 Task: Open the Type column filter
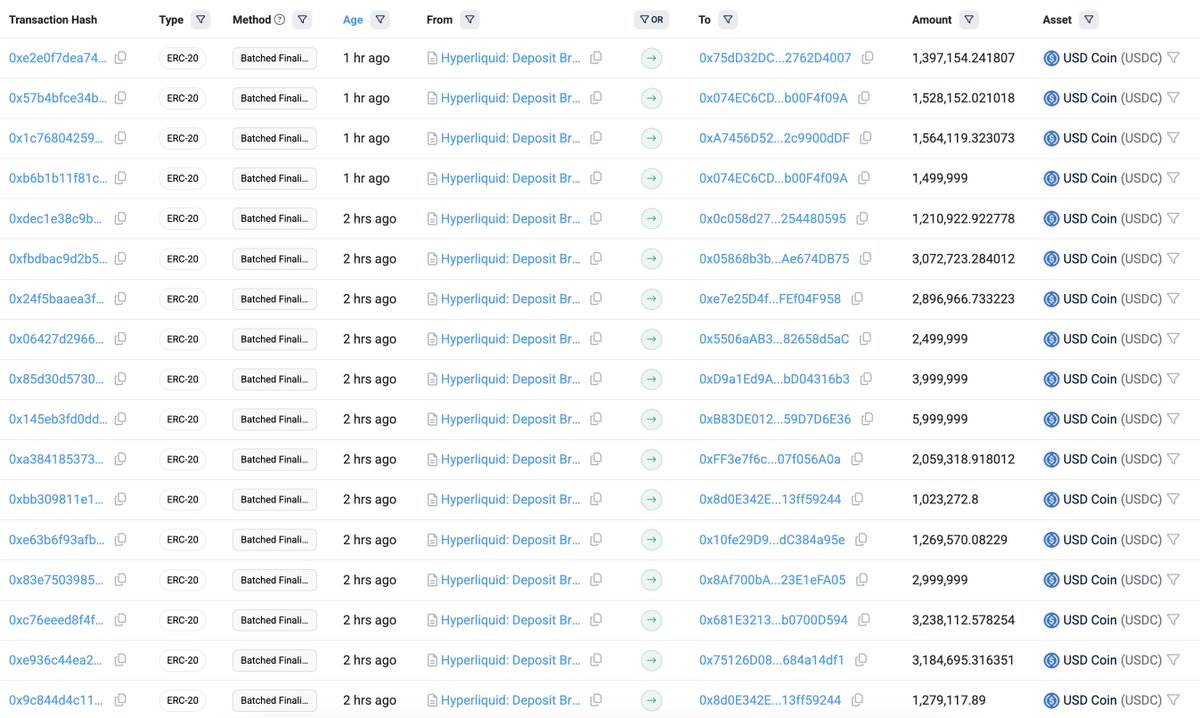coord(201,19)
